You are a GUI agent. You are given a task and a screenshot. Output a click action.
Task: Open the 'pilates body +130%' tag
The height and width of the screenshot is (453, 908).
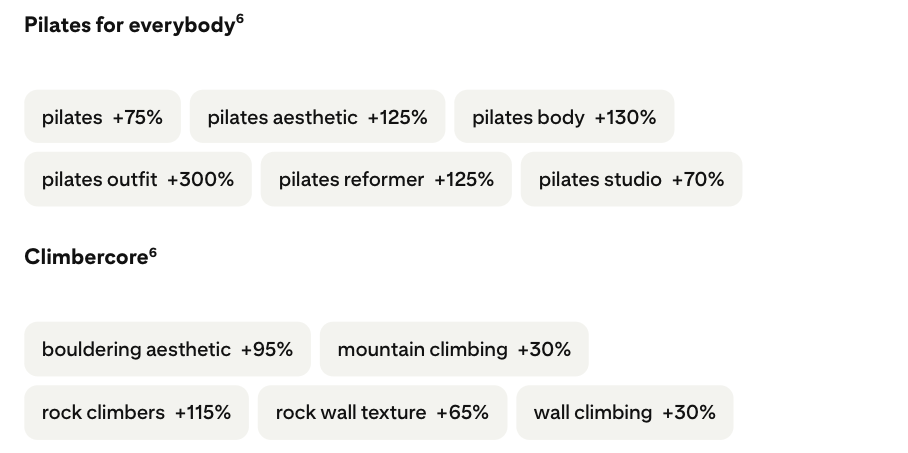(564, 116)
